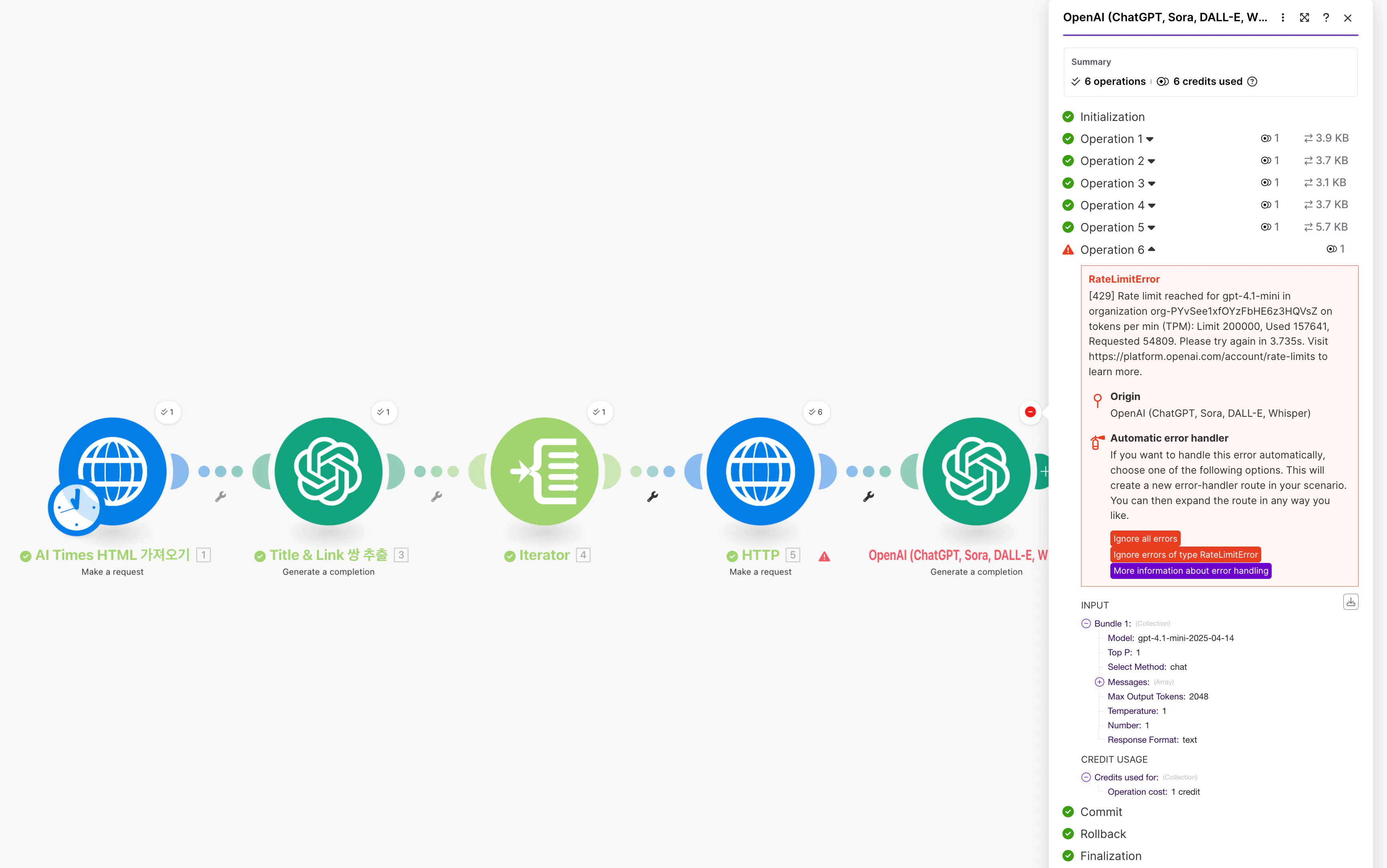Click Ignore errors of type RateLimitError

click(1185, 555)
